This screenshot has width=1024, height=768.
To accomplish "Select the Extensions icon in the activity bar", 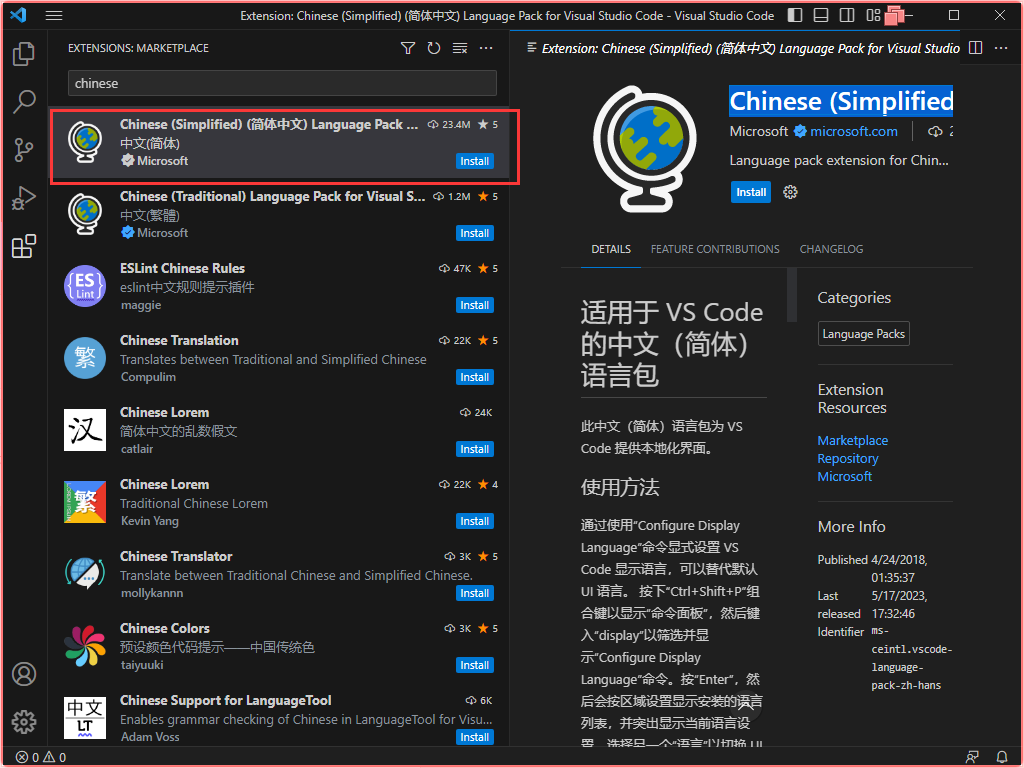I will click(x=24, y=246).
